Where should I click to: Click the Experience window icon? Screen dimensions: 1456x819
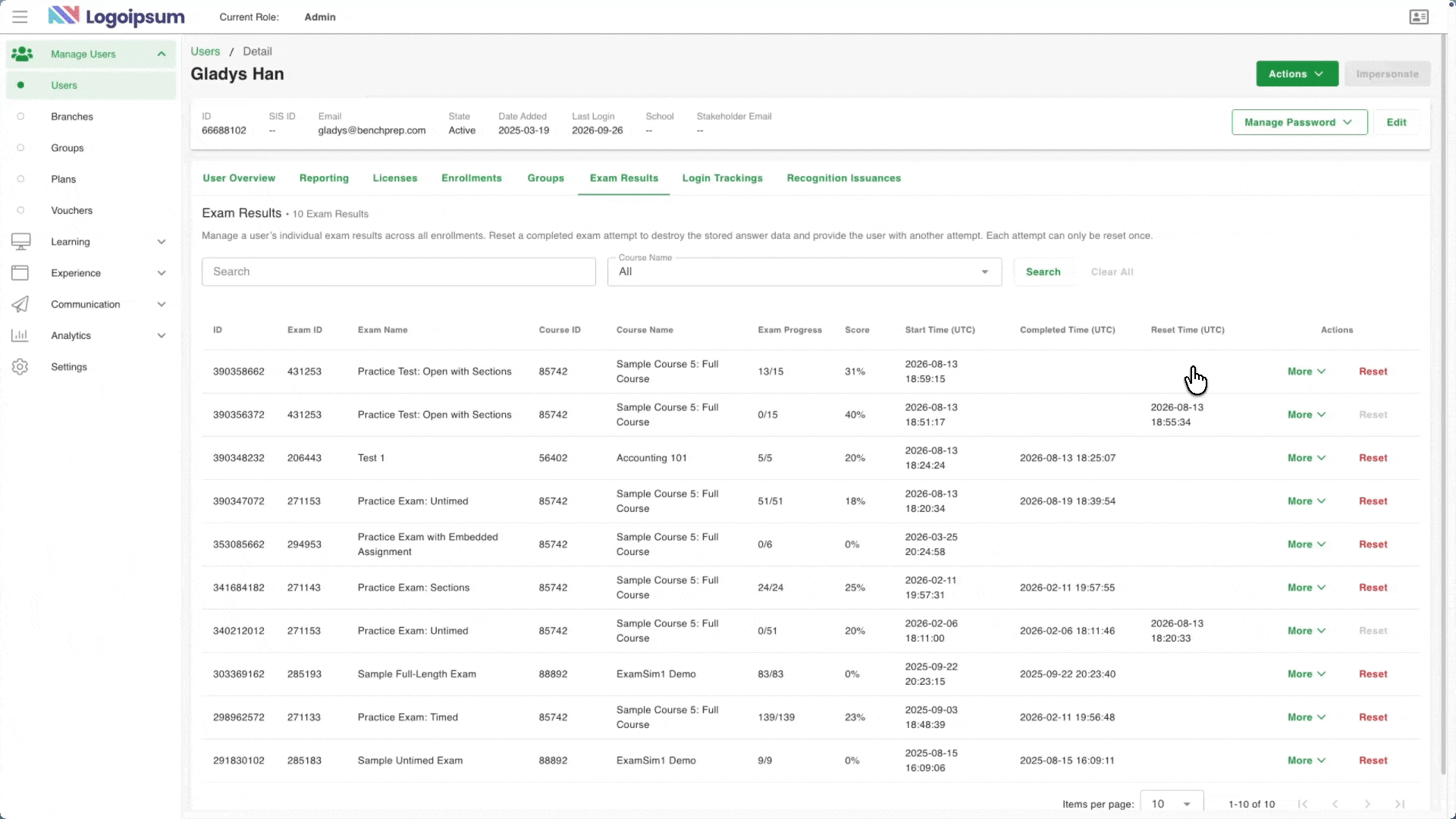click(x=20, y=273)
